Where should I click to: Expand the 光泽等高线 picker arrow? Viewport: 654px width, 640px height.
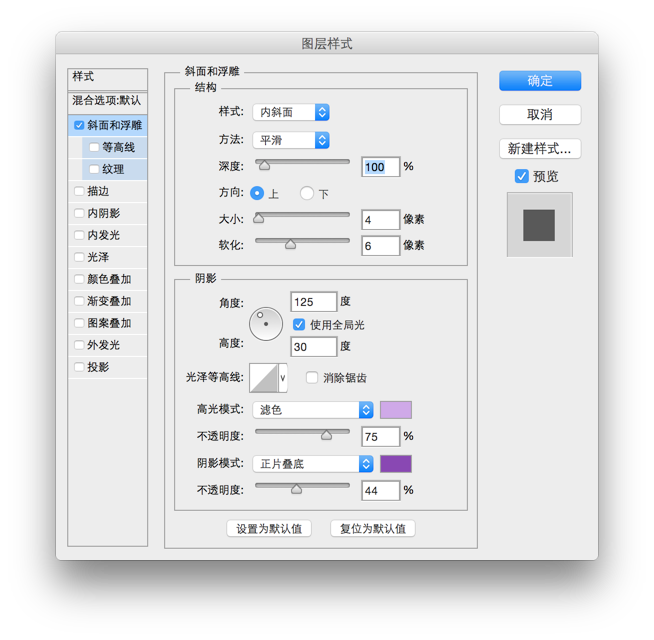click(x=283, y=378)
